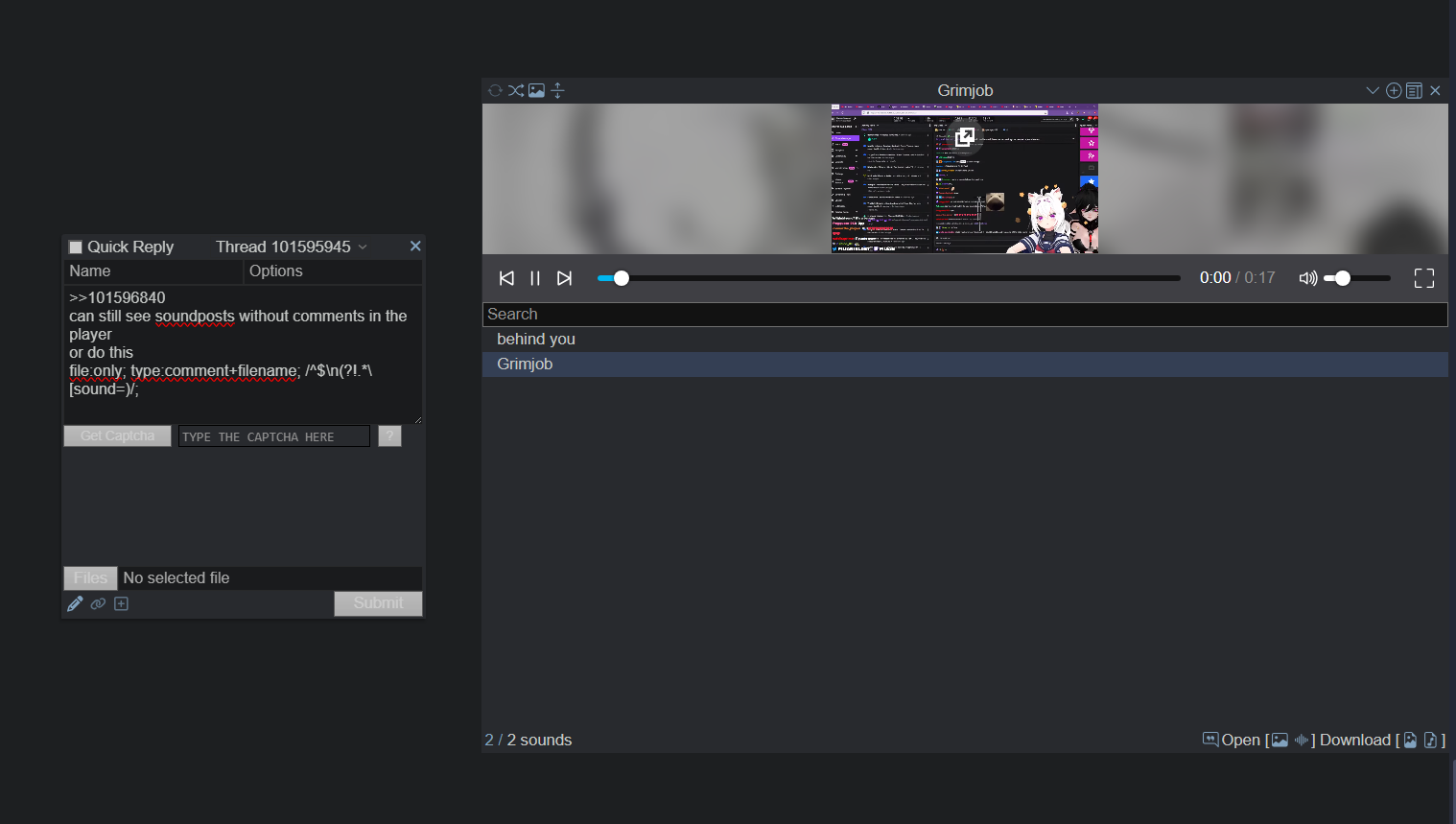
Task: Skip to the next sound
Action: [x=565, y=278]
